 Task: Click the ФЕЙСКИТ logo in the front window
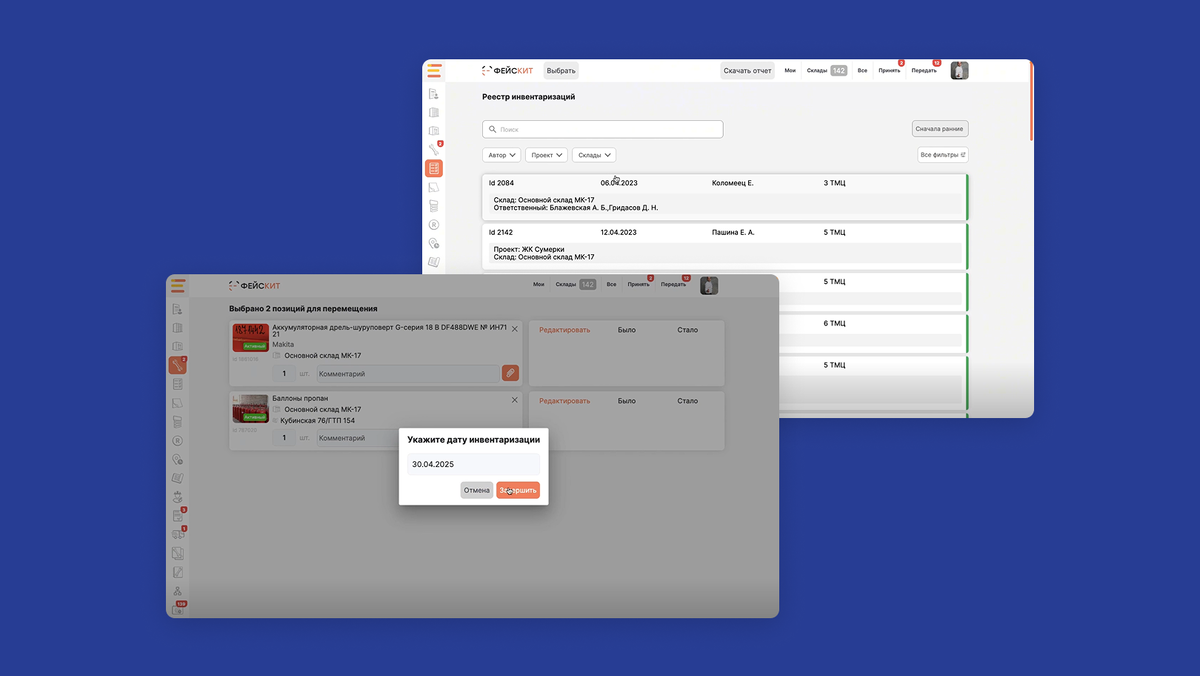pyautogui.click(x=254, y=285)
